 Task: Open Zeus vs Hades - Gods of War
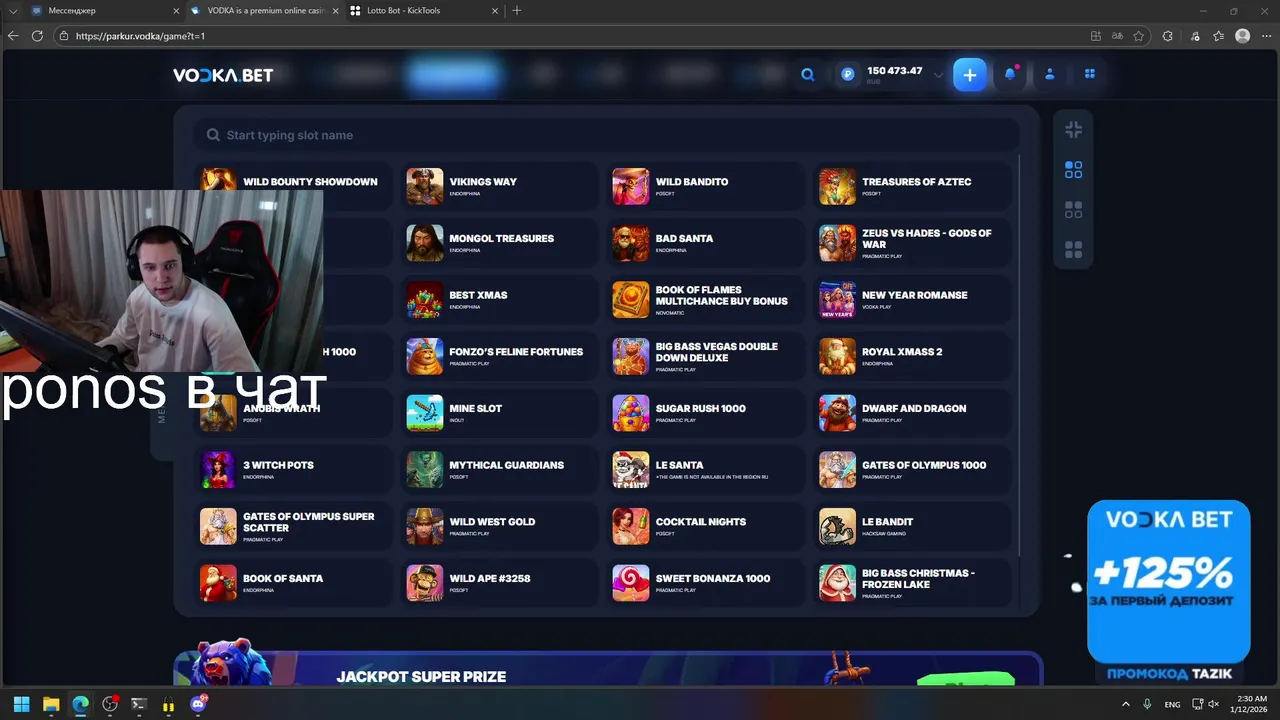tap(912, 243)
